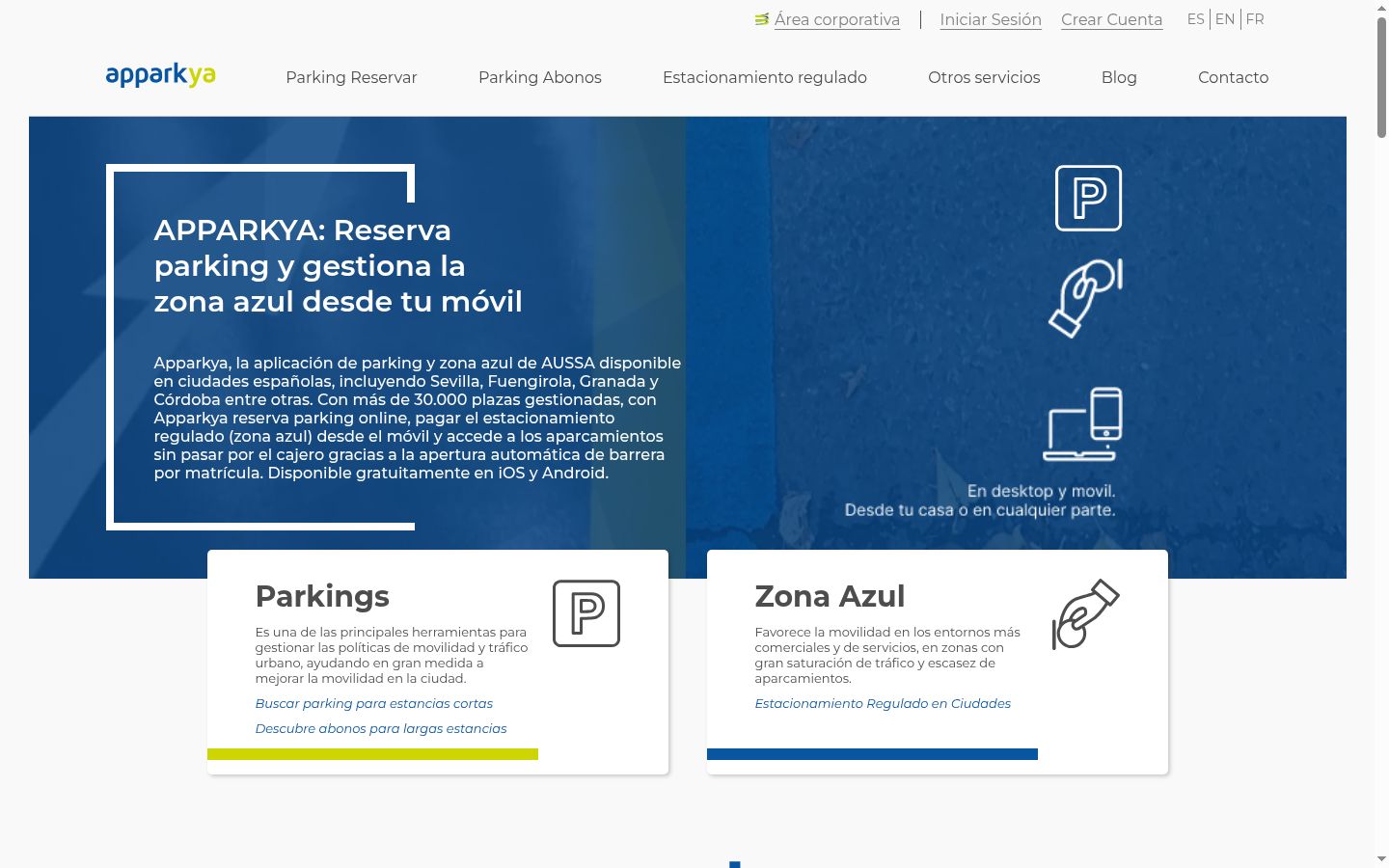The image size is (1389, 868).
Task: Click the APPARKYA banner headline text
Action: pos(338,265)
